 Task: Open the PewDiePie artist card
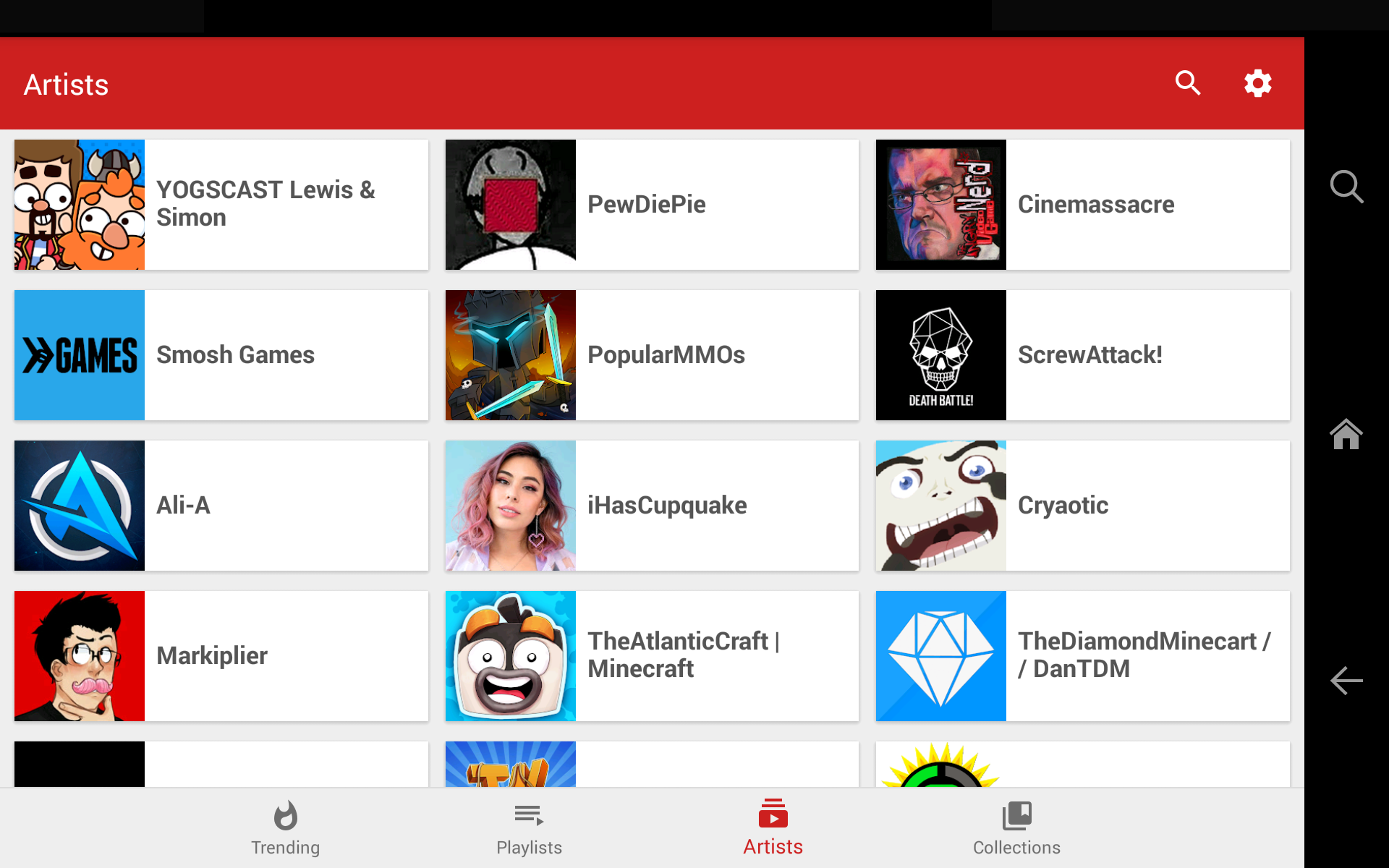tap(651, 205)
